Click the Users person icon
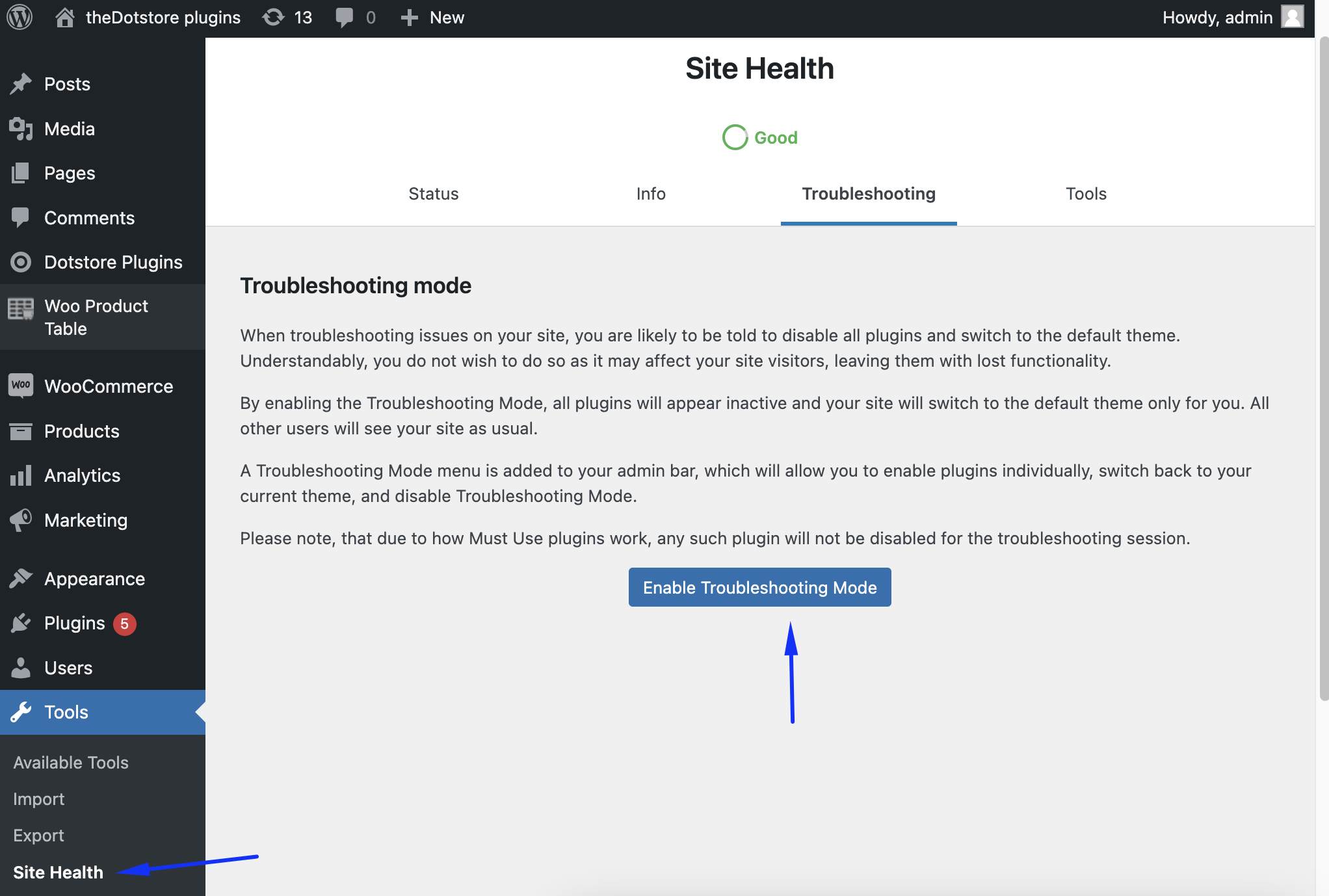1329x896 pixels. tap(21, 668)
